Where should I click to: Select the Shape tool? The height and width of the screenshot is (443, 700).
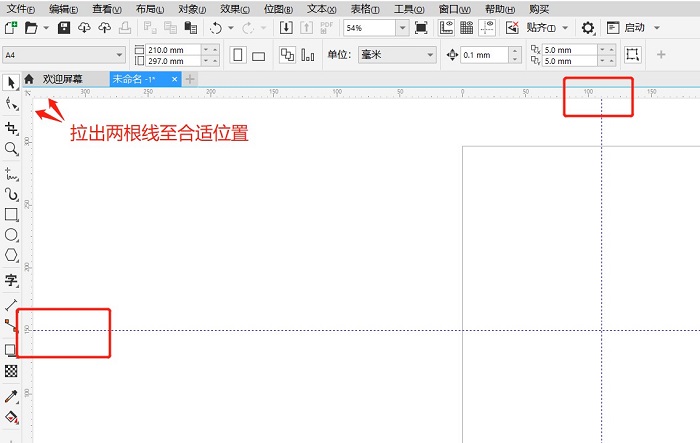click(x=12, y=104)
